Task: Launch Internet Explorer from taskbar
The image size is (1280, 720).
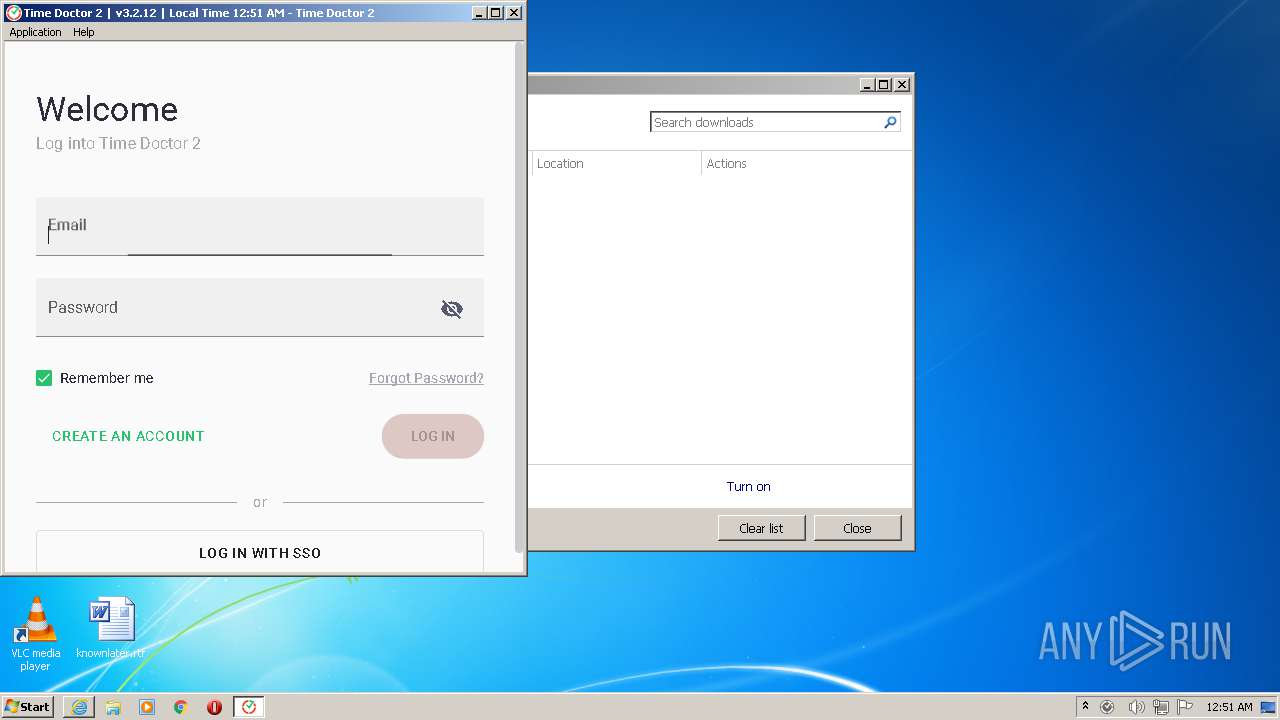Action: (x=79, y=707)
